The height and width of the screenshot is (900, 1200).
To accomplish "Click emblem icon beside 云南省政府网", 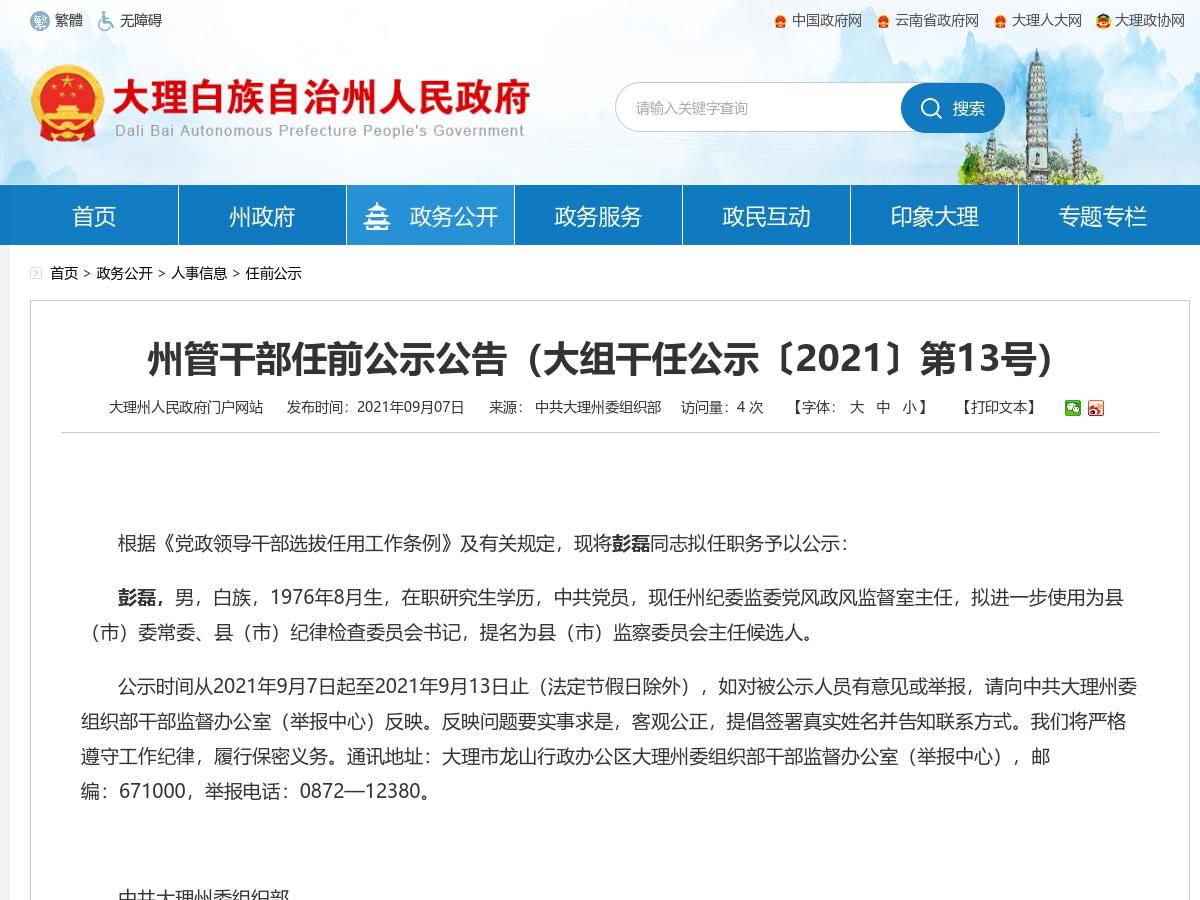I will (883, 21).
